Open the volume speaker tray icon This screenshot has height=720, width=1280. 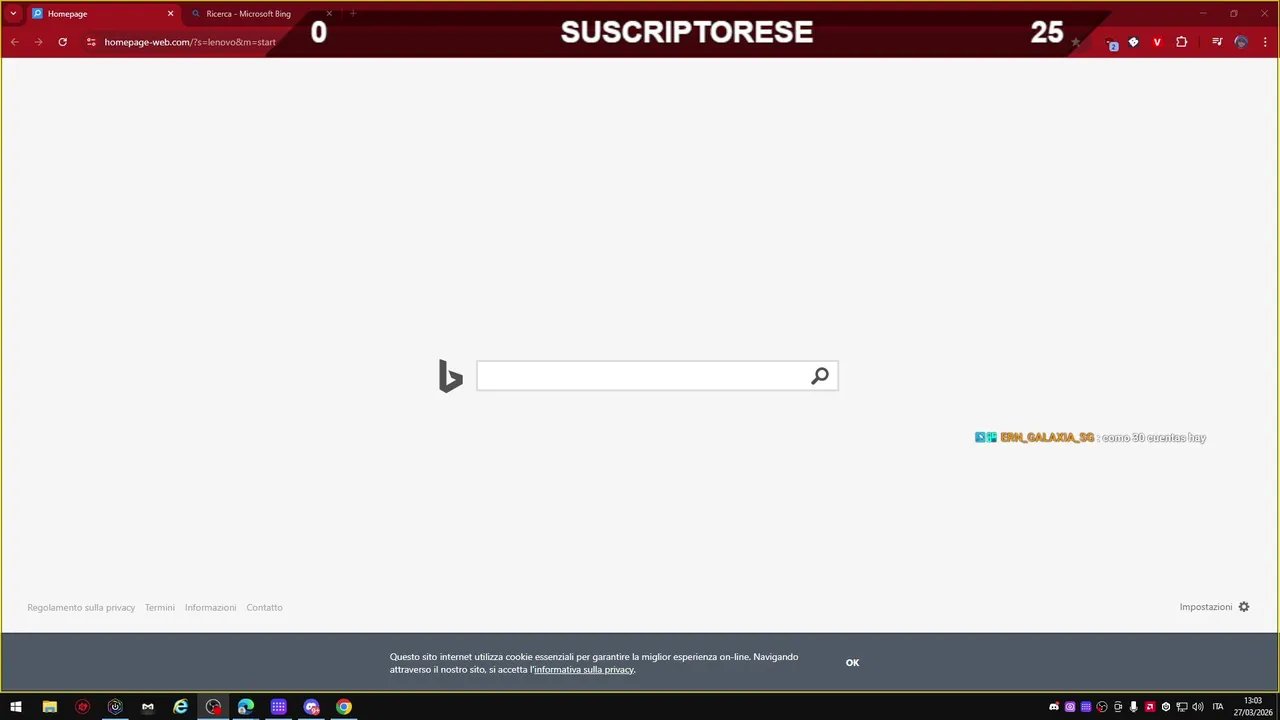click(1198, 707)
